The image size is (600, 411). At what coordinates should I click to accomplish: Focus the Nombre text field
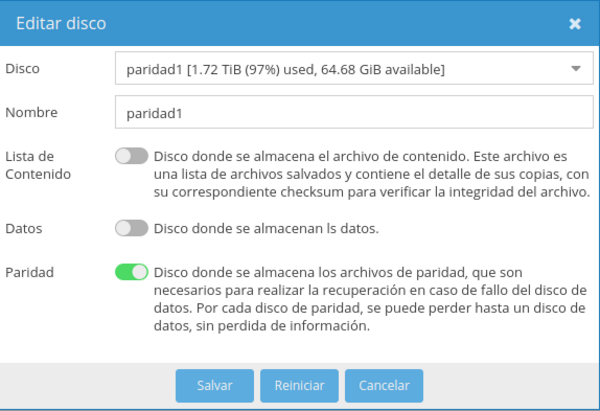click(352, 114)
